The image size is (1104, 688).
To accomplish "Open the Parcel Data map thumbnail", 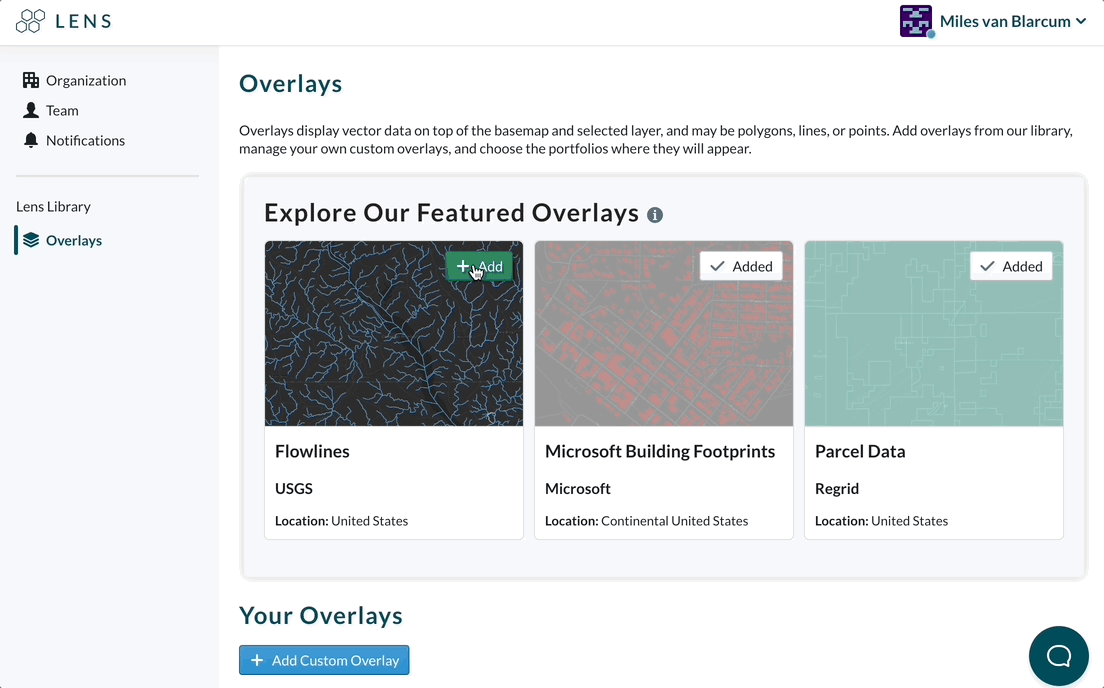I will pos(934,334).
